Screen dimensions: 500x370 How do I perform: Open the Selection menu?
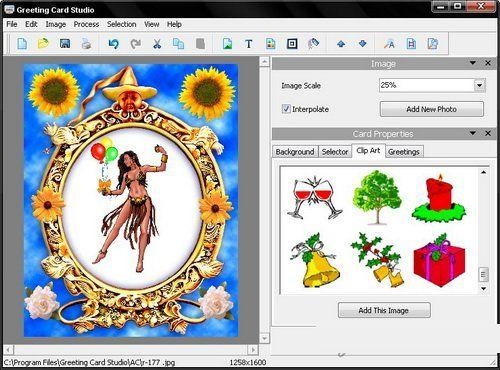click(x=122, y=24)
